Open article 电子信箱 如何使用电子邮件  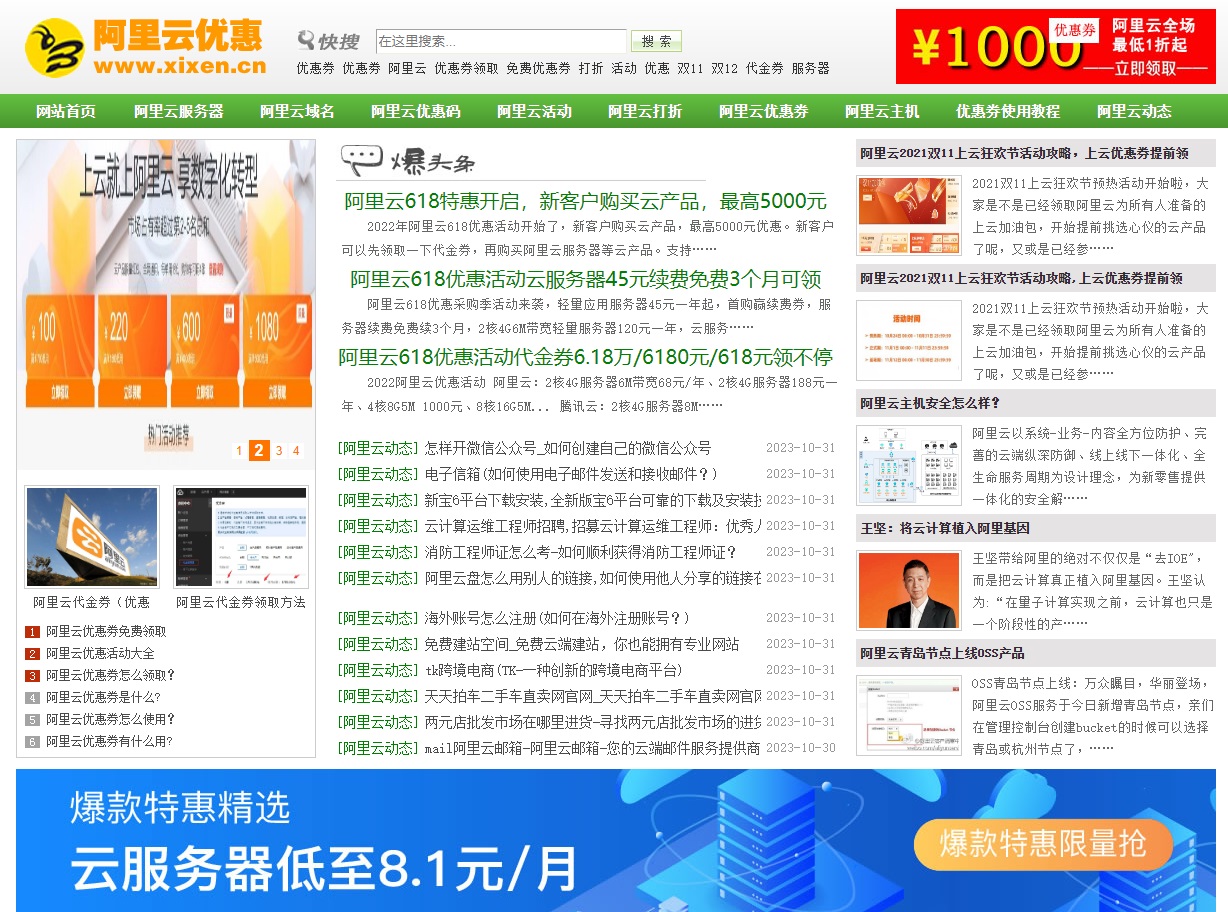click(571, 474)
